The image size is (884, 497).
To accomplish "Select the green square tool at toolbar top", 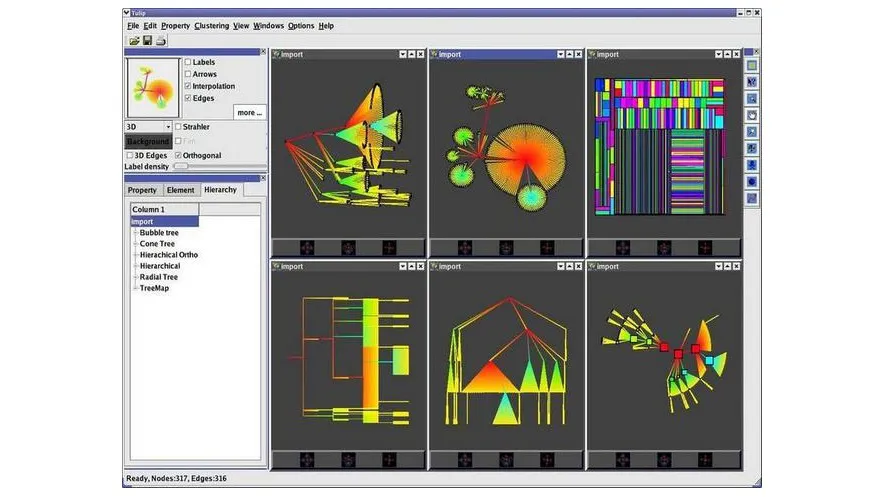I will (752, 66).
